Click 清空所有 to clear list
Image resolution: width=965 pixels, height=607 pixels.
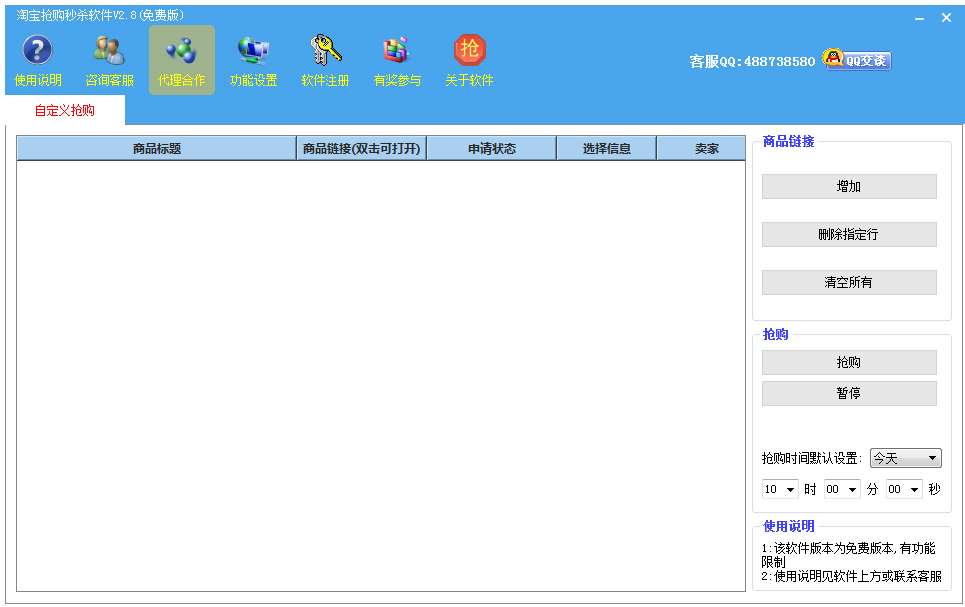[848, 282]
